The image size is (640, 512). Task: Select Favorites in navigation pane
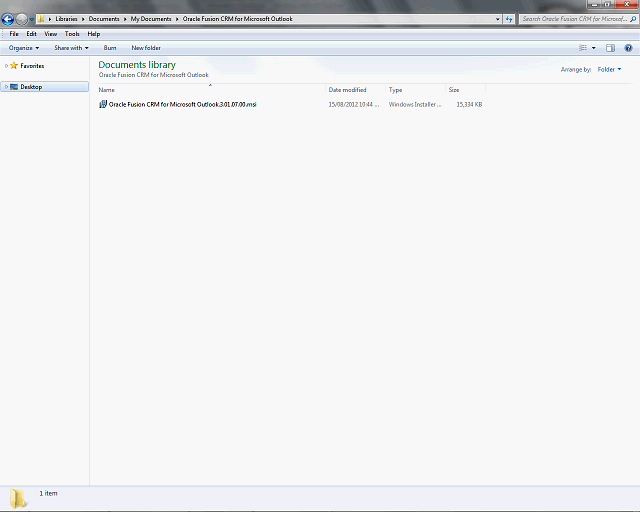click(x=32, y=66)
